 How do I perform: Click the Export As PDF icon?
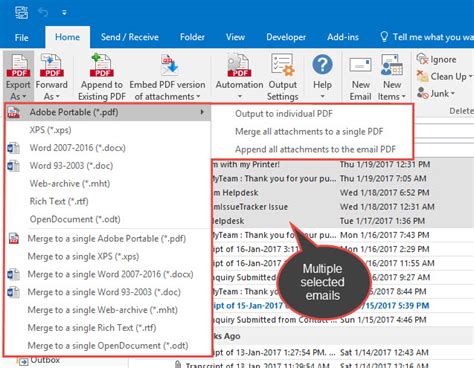point(19,66)
